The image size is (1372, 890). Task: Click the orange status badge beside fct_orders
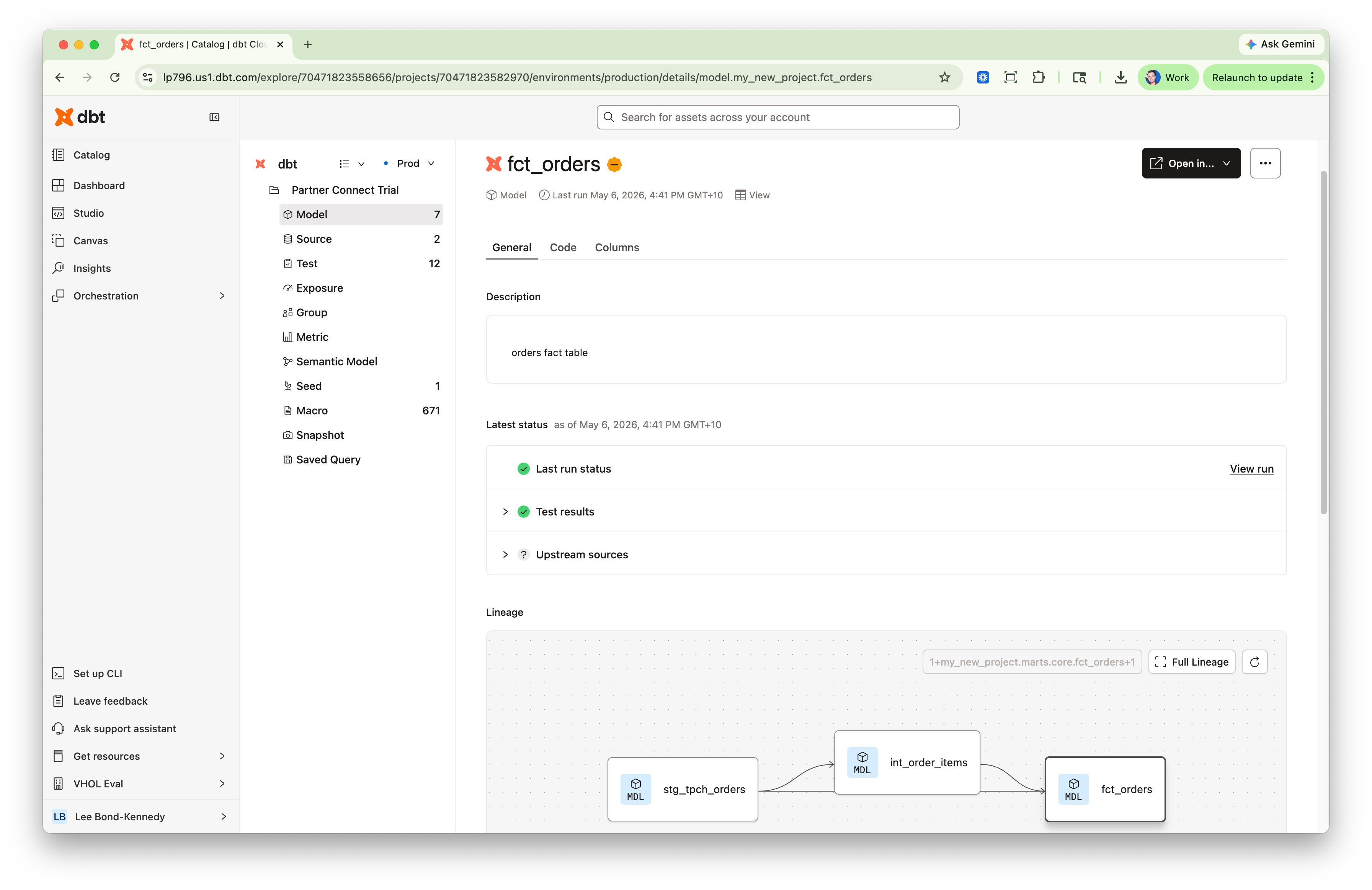(x=614, y=164)
